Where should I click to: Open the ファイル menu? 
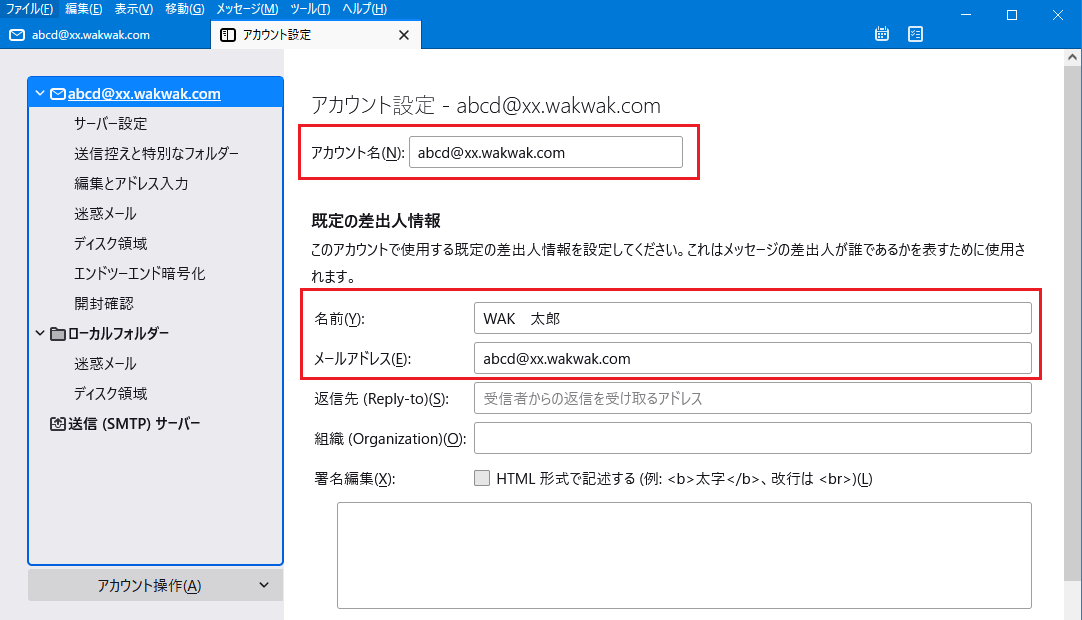point(29,9)
